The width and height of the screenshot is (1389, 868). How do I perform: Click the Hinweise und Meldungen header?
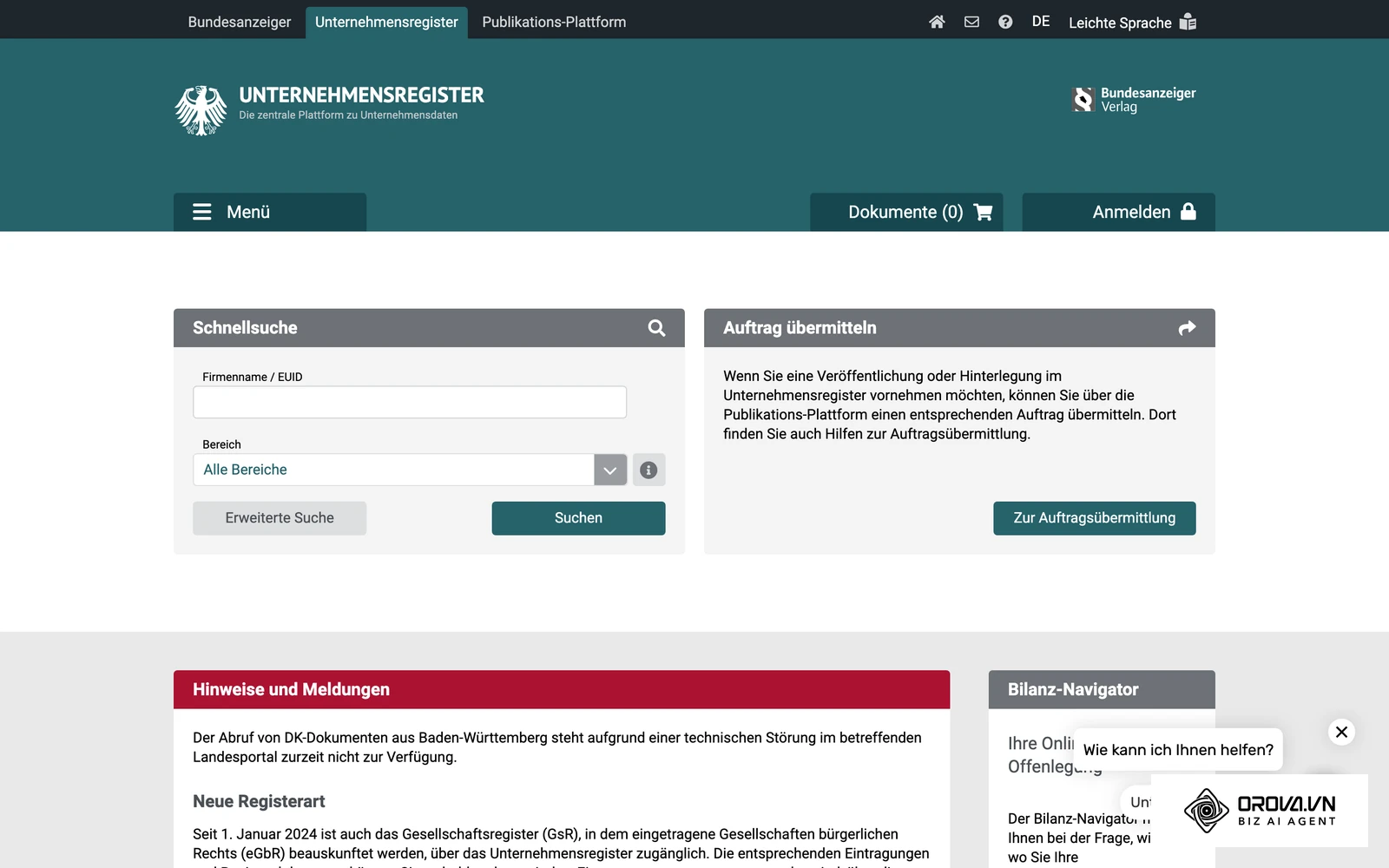562,689
